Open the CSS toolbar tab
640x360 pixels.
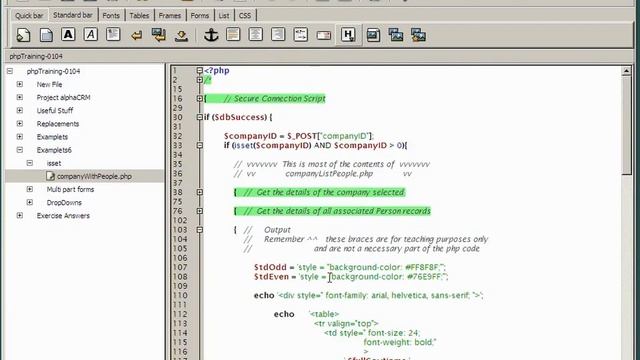click(x=245, y=16)
